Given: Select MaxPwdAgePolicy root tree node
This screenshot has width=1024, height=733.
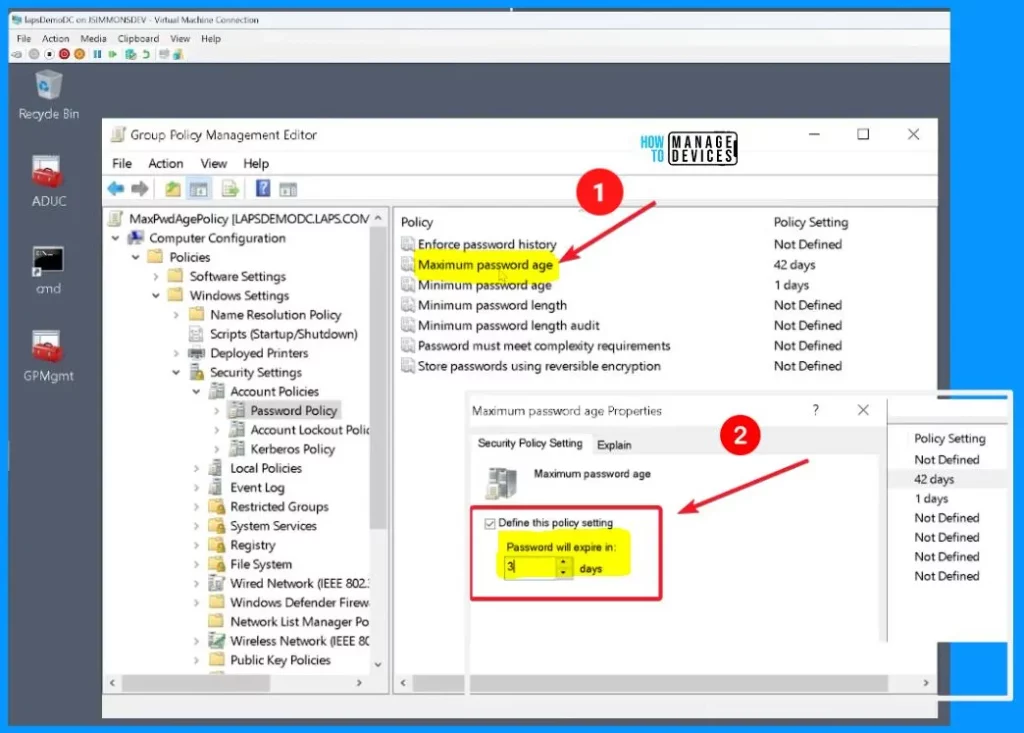Looking at the screenshot, I should click(249, 219).
